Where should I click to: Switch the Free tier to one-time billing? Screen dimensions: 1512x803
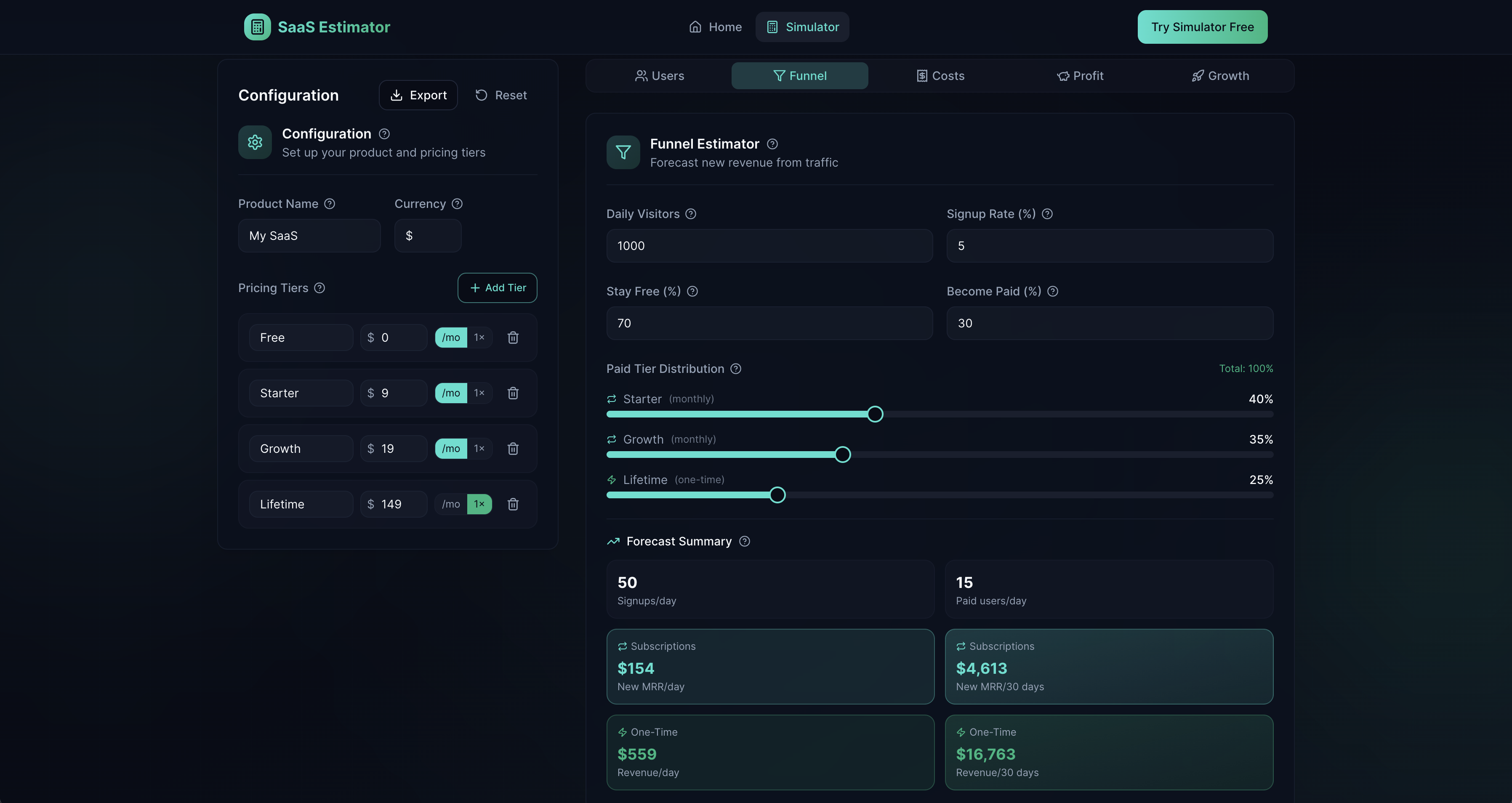pos(479,338)
